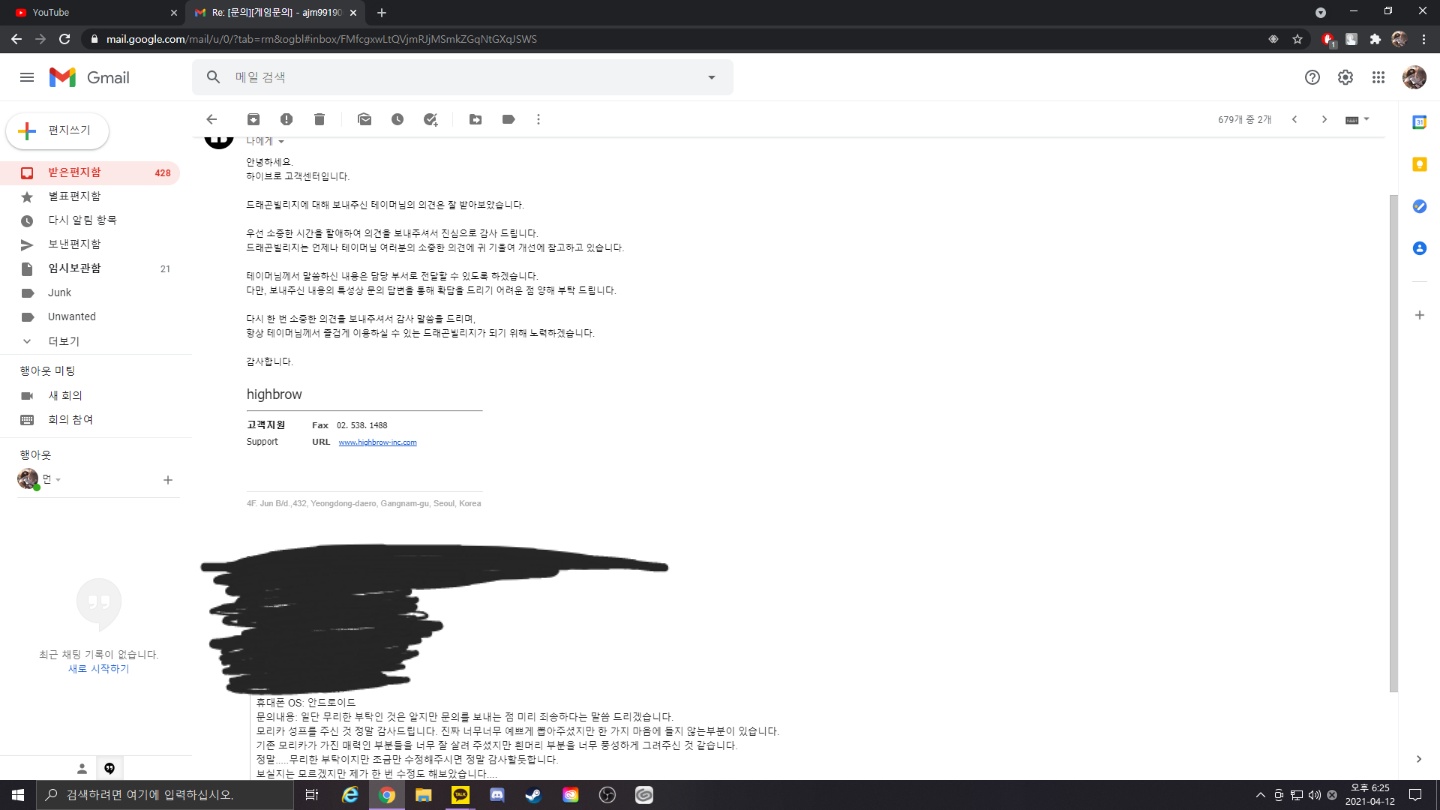The image size is (1440, 810).
Task: Open the search options dropdown arrow
Action: 712,77
